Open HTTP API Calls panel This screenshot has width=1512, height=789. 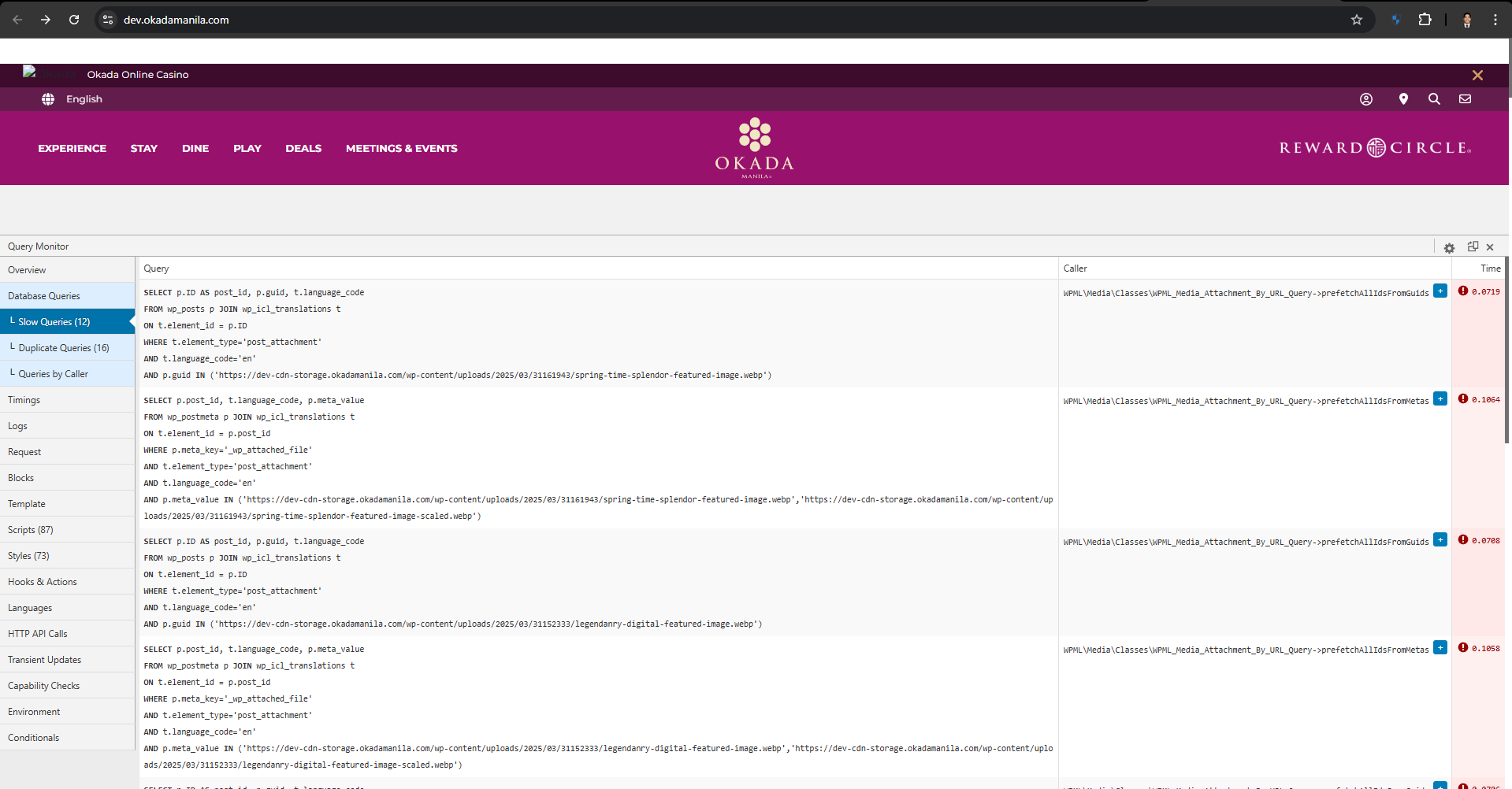pyautogui.click(x=67, y=633)
